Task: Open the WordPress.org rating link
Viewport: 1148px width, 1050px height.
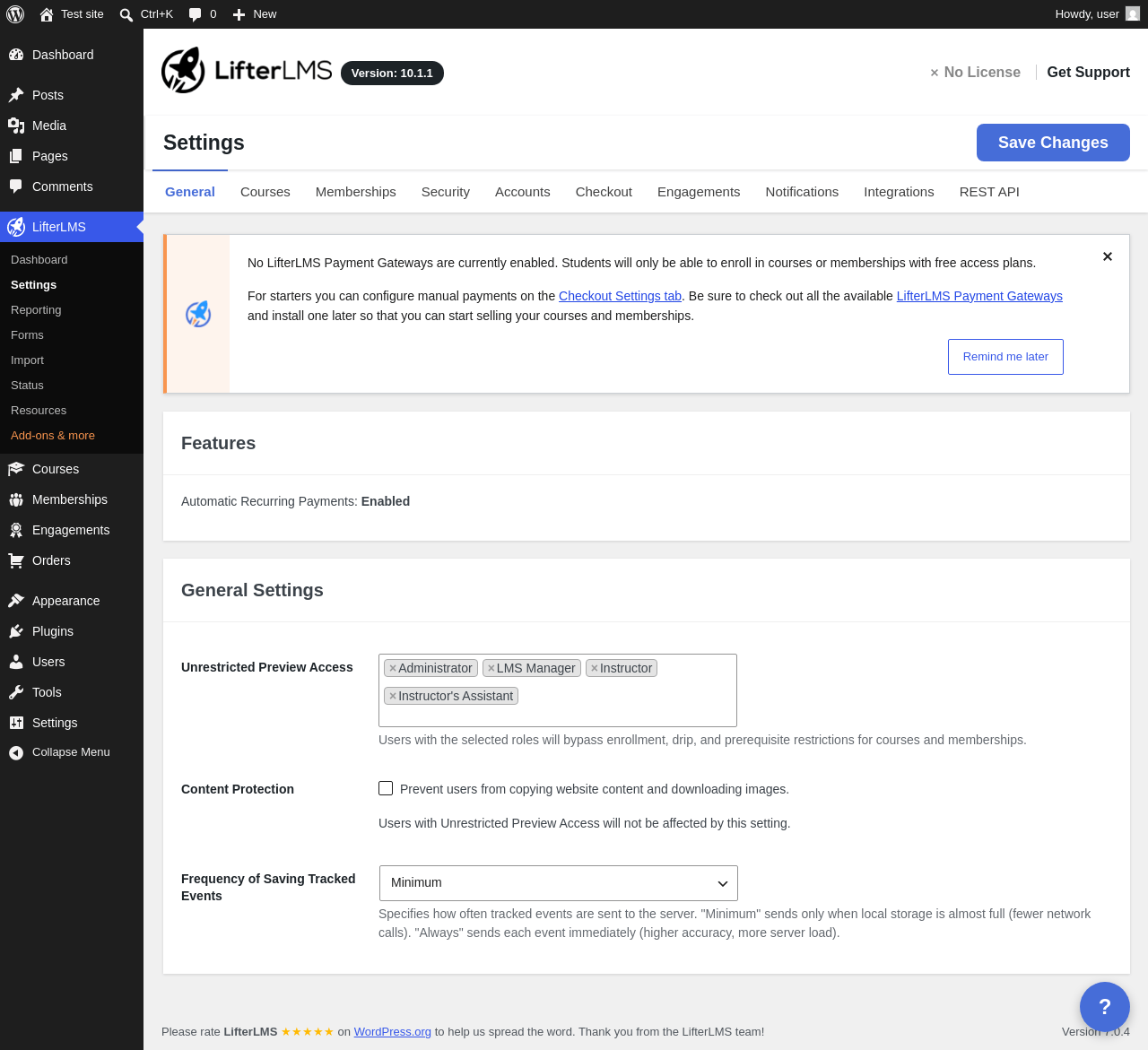Action: 393,1032
